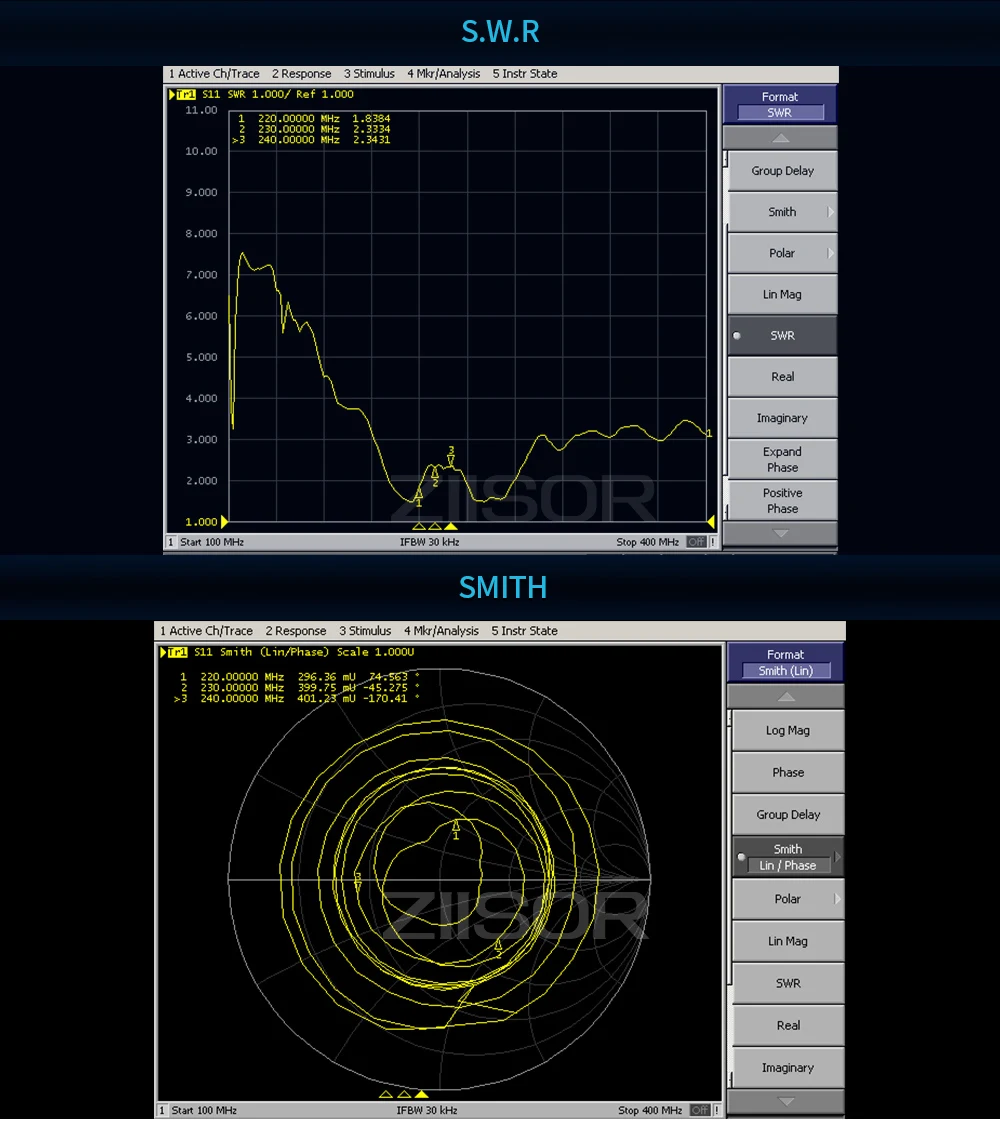The image size is (1000, 1129).
Task: Click Start 100 MHz in SWR status bar
Action: 212,542
